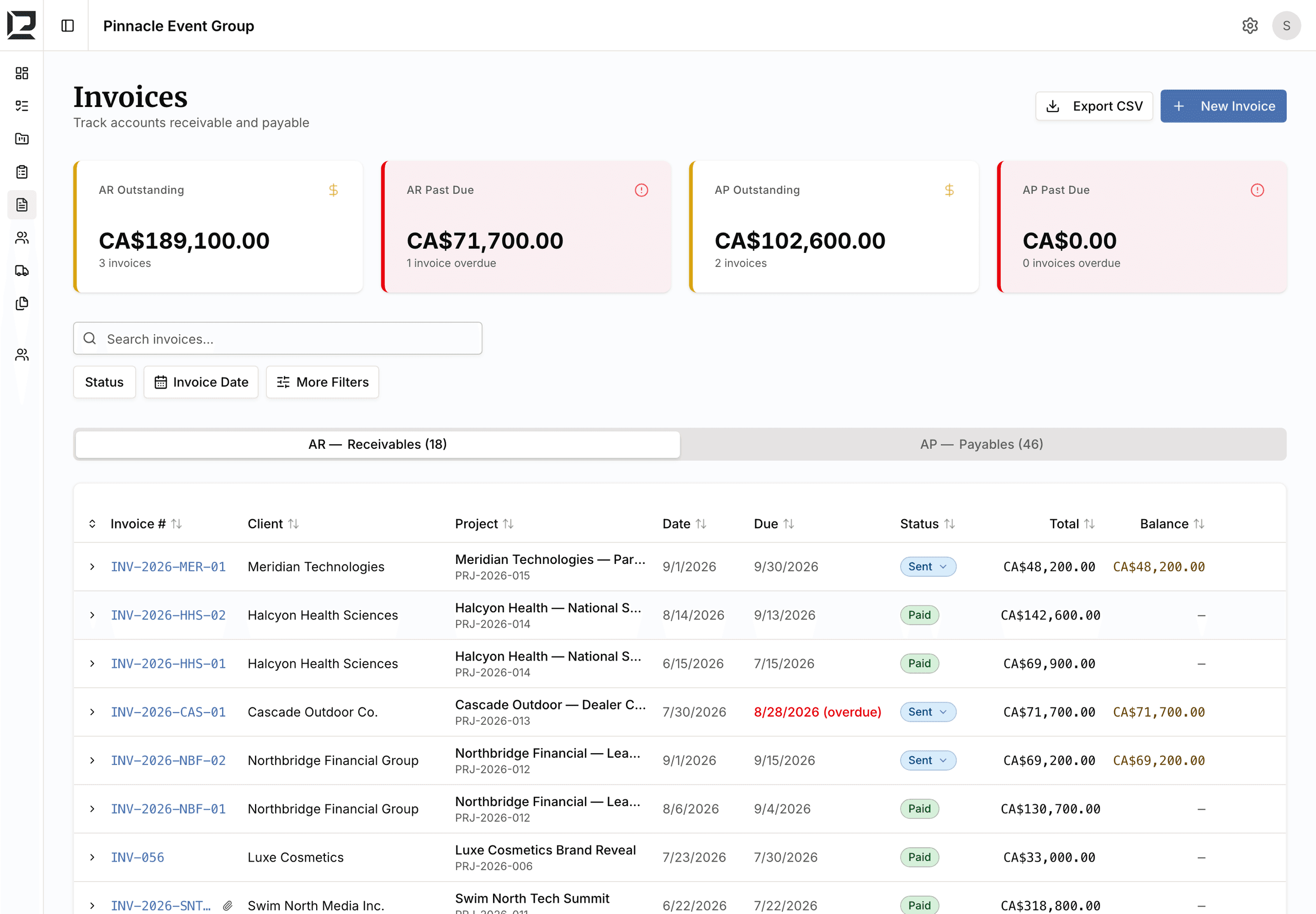Open the Invoice Date filter
This screenshot has height=914, width=1316.
[201, 382]
